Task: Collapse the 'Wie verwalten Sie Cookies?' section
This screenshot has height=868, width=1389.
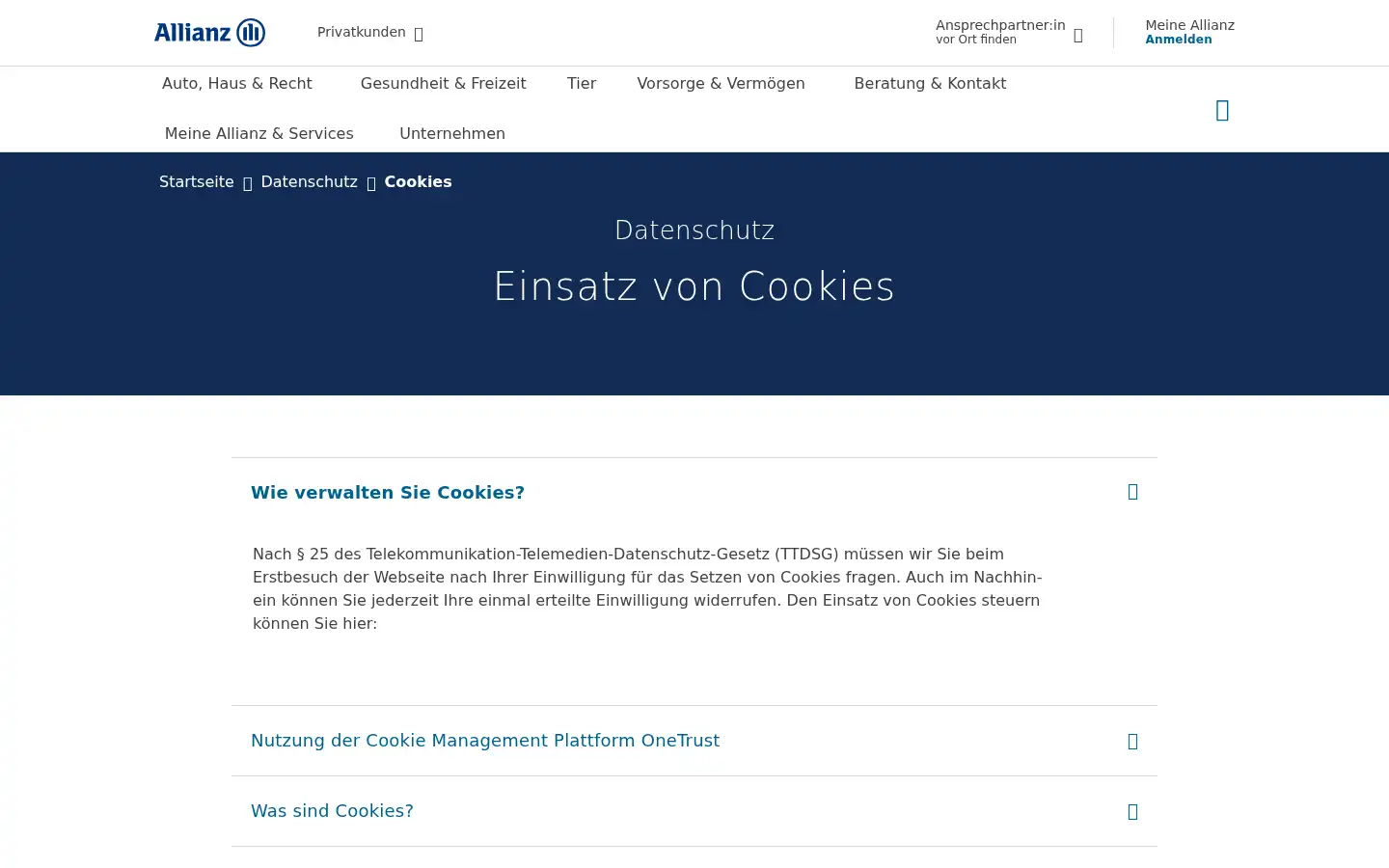Action: 694,493
